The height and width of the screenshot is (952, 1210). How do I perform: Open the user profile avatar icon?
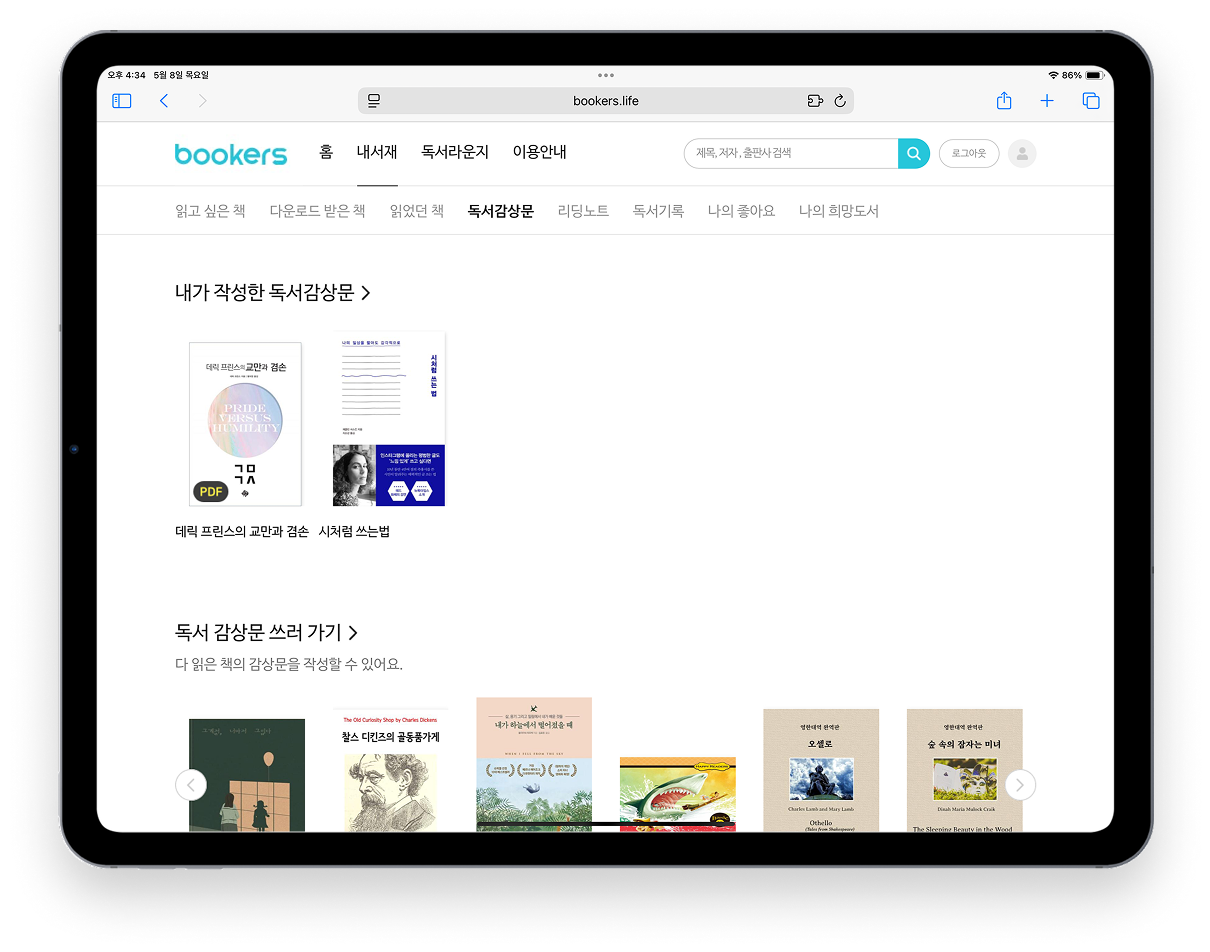coord(1022,153)
